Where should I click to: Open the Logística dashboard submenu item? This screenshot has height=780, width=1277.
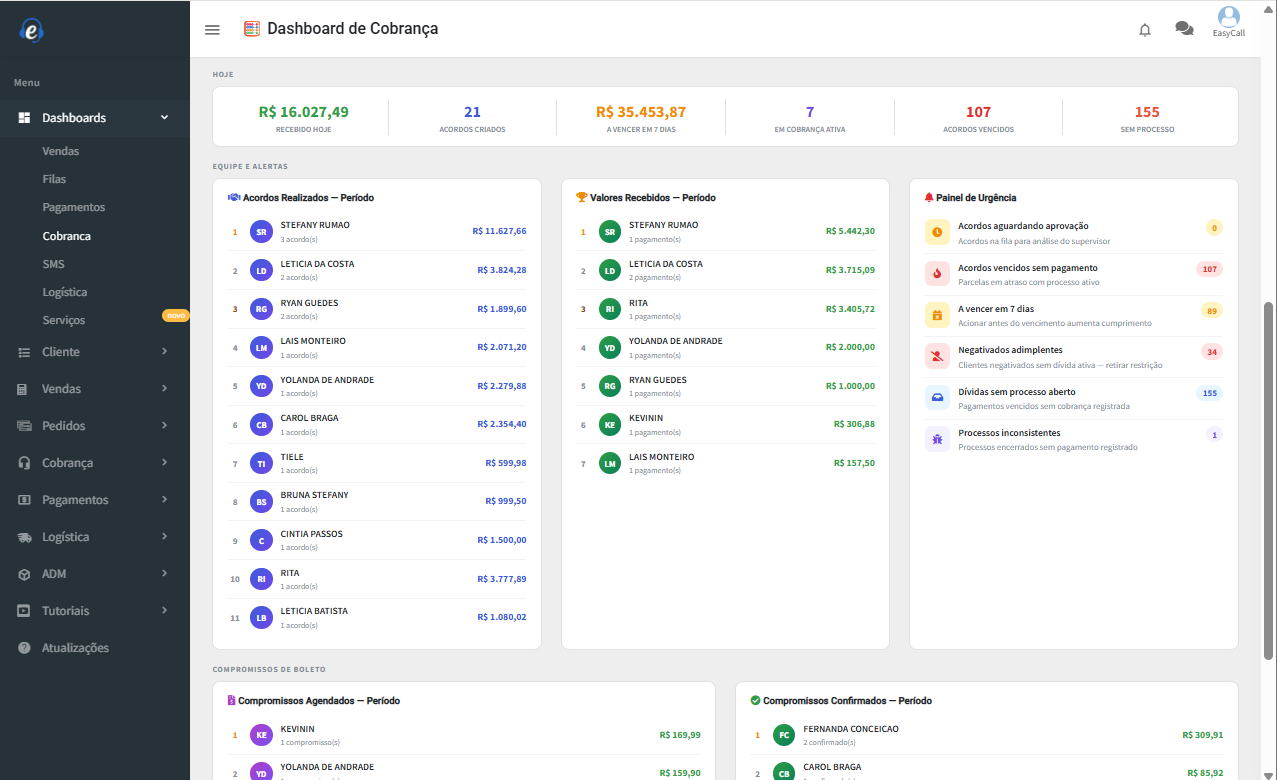(x=65, y=292)
